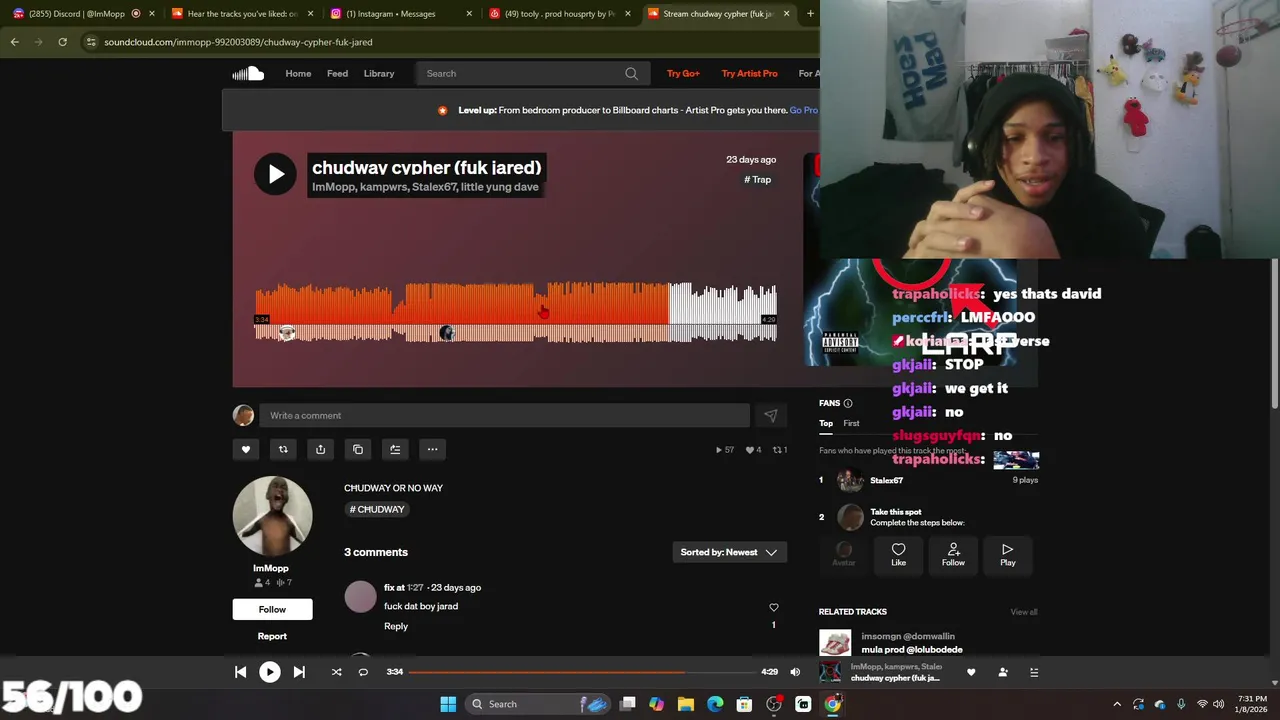Send the comment with the arrow icon
1280x720 pixels.
pyautogui.click(x=770, y=415)
